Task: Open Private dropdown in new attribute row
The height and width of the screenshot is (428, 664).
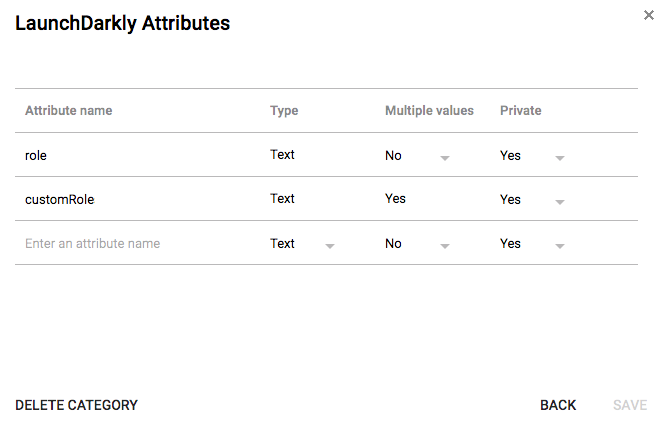Action: point(532,244)
